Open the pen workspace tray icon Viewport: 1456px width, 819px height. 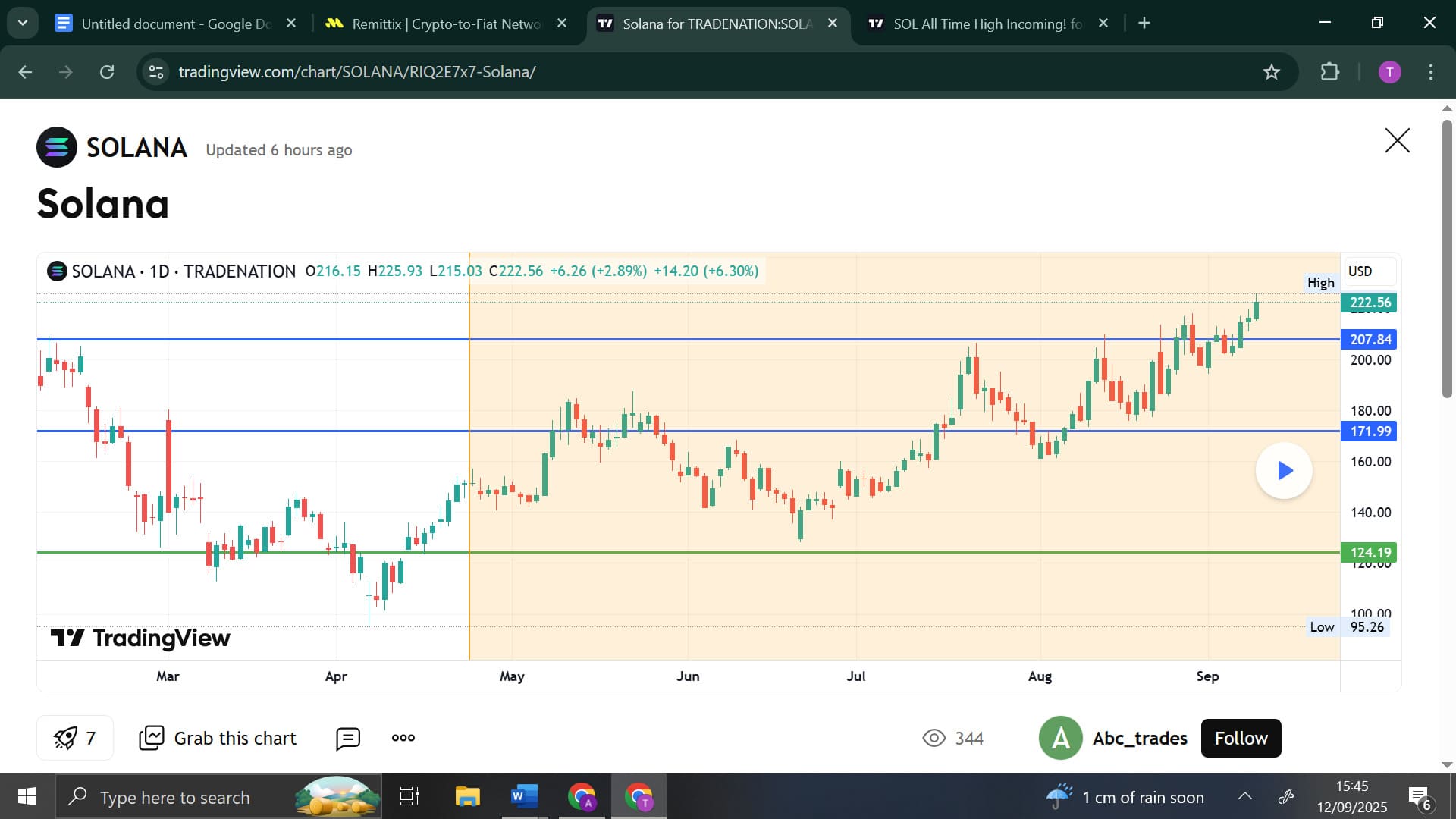pos(1286,796)
